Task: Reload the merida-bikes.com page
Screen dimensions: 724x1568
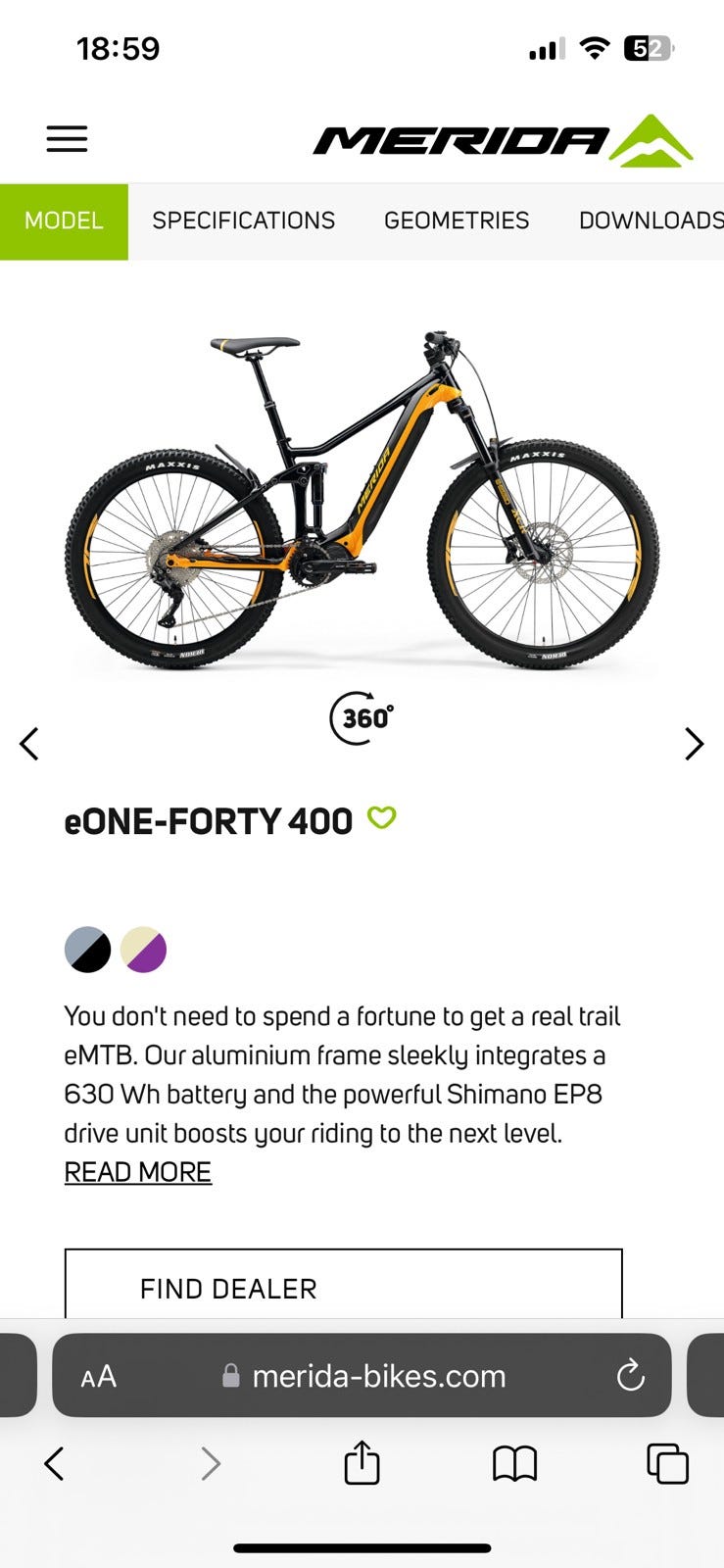Action: pyautogui.click(x=630, y=1376)
